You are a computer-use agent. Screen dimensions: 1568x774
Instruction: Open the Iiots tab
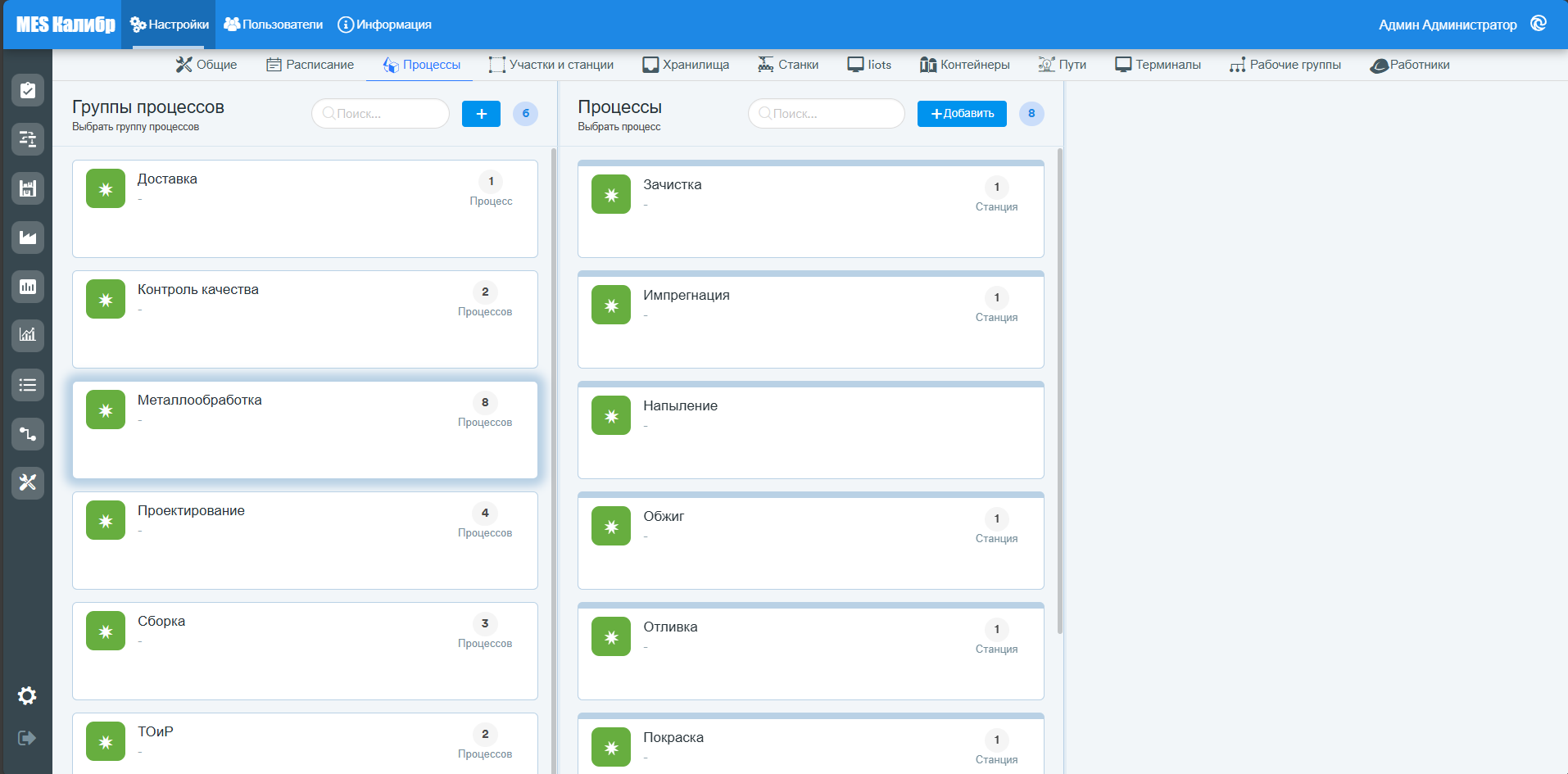(x=869, y=65)
